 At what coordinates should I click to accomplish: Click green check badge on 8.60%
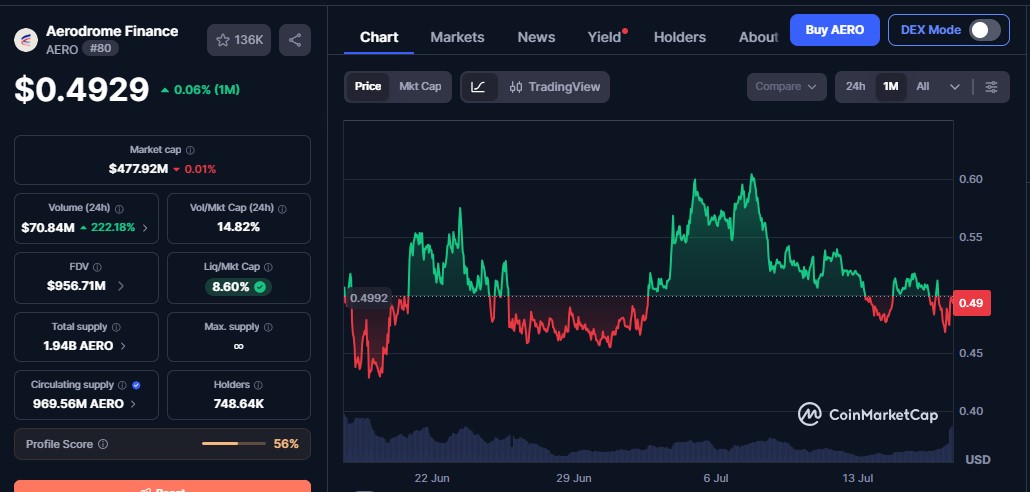point(260,287)
